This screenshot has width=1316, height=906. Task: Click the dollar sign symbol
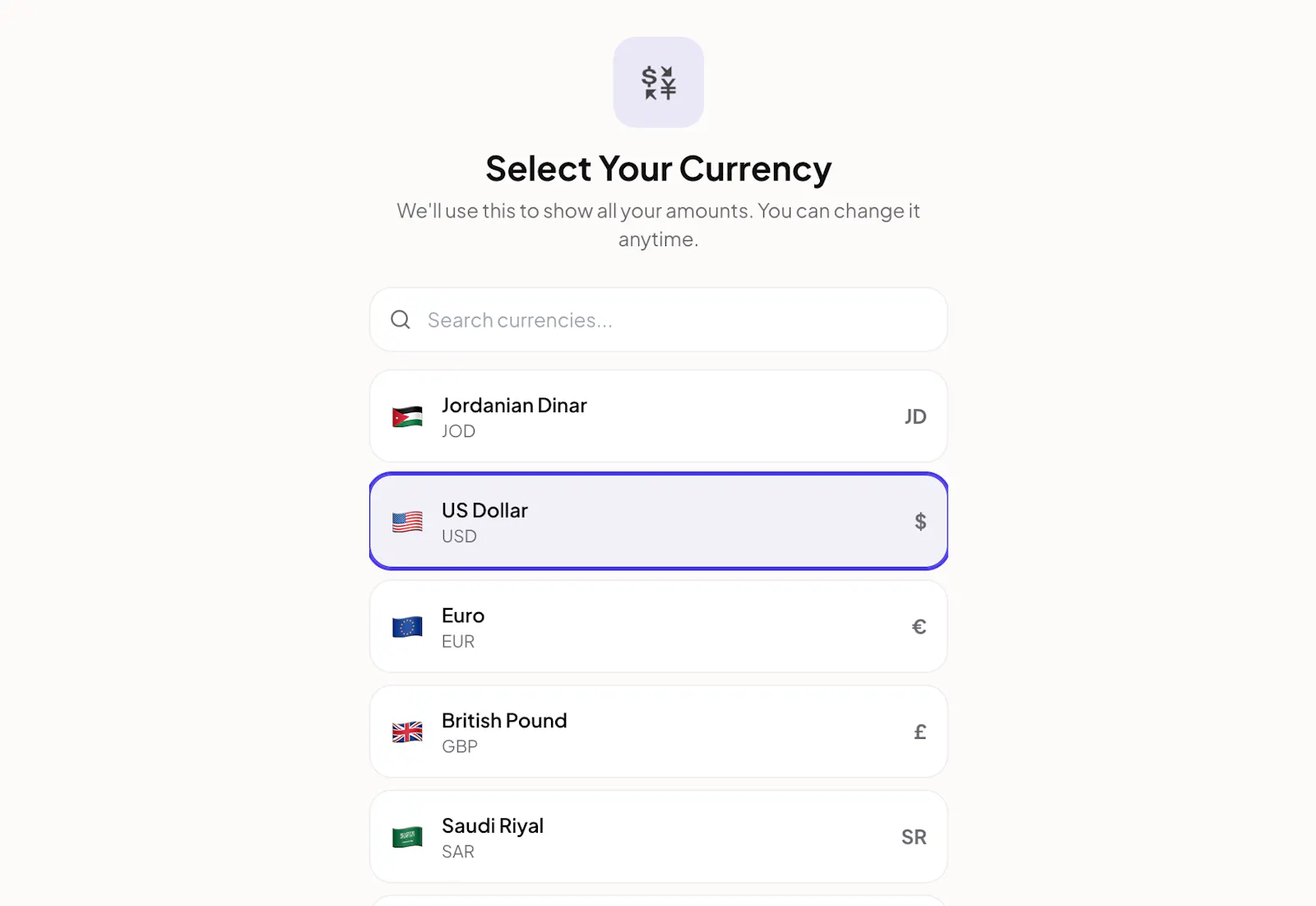pyautogui.click(x=920, y=522)
